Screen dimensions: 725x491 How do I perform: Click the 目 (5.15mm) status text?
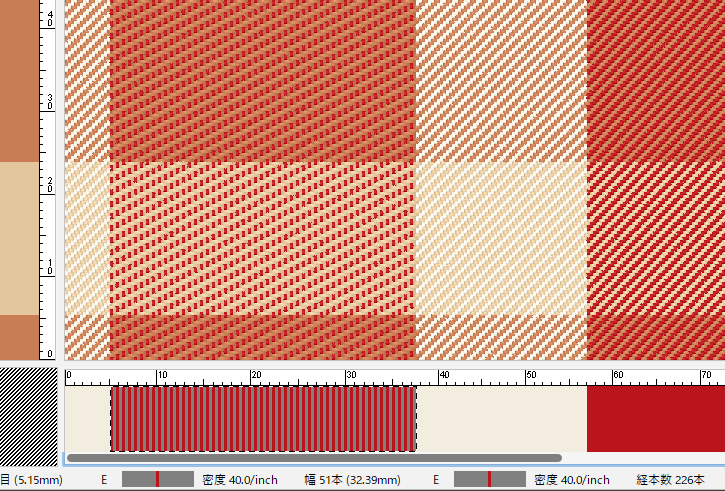[x=31, y=479]
